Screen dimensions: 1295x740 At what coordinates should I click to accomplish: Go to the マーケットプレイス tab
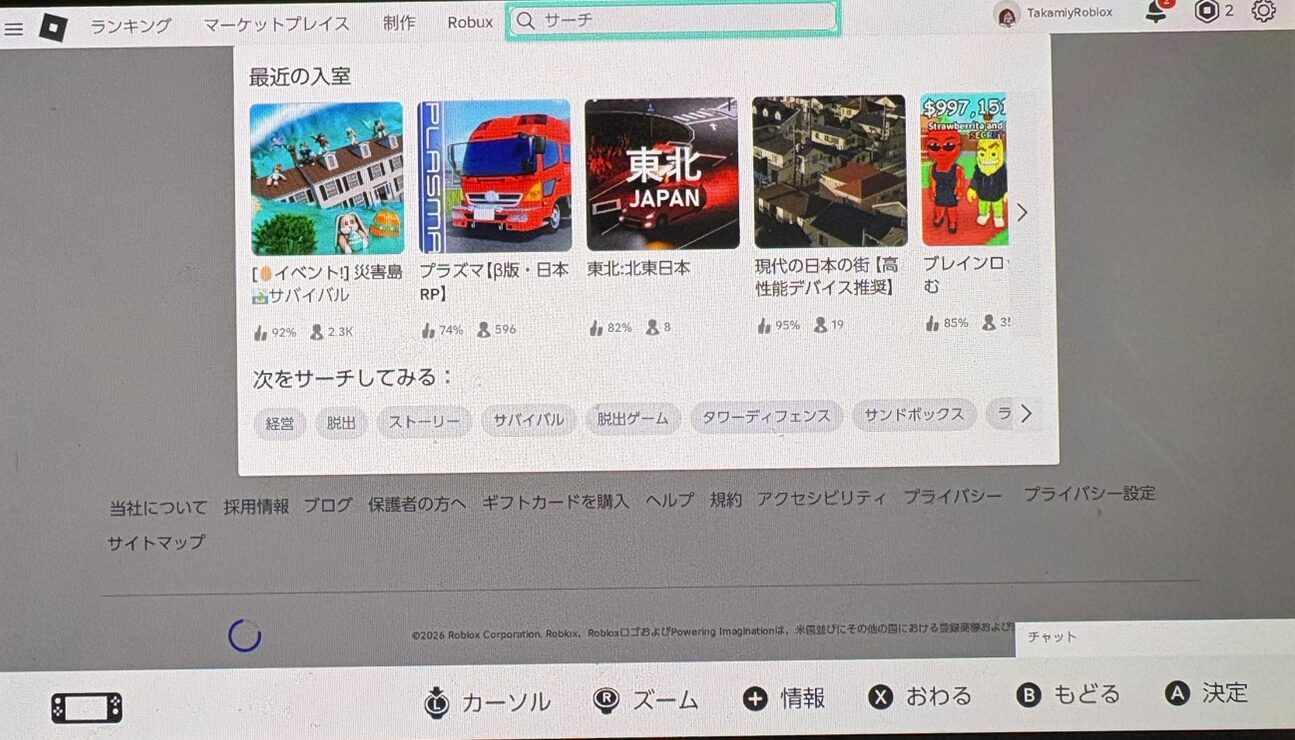[x=276, y=24]
